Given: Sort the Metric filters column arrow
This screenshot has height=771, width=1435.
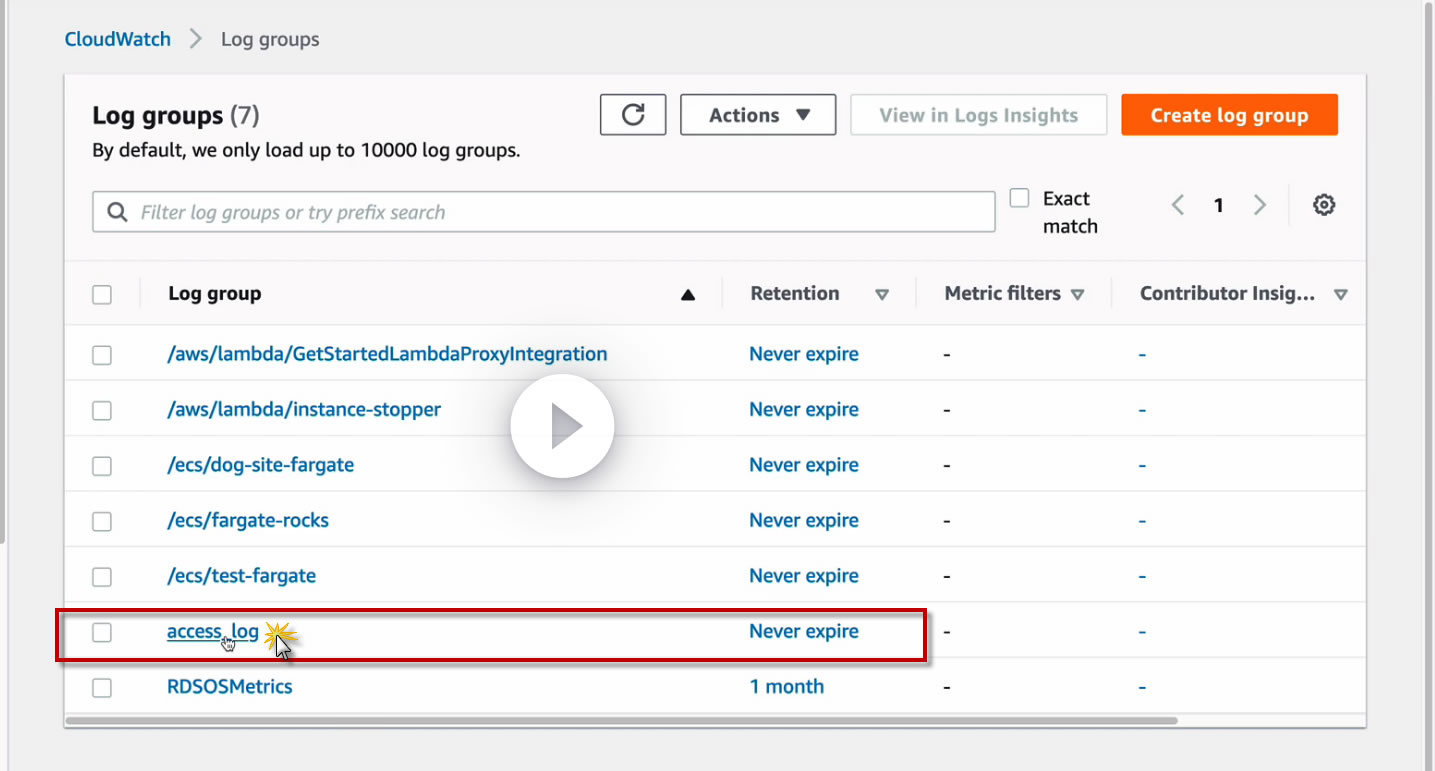Looking at the screenshot, I should click(x=1077, y=294).
